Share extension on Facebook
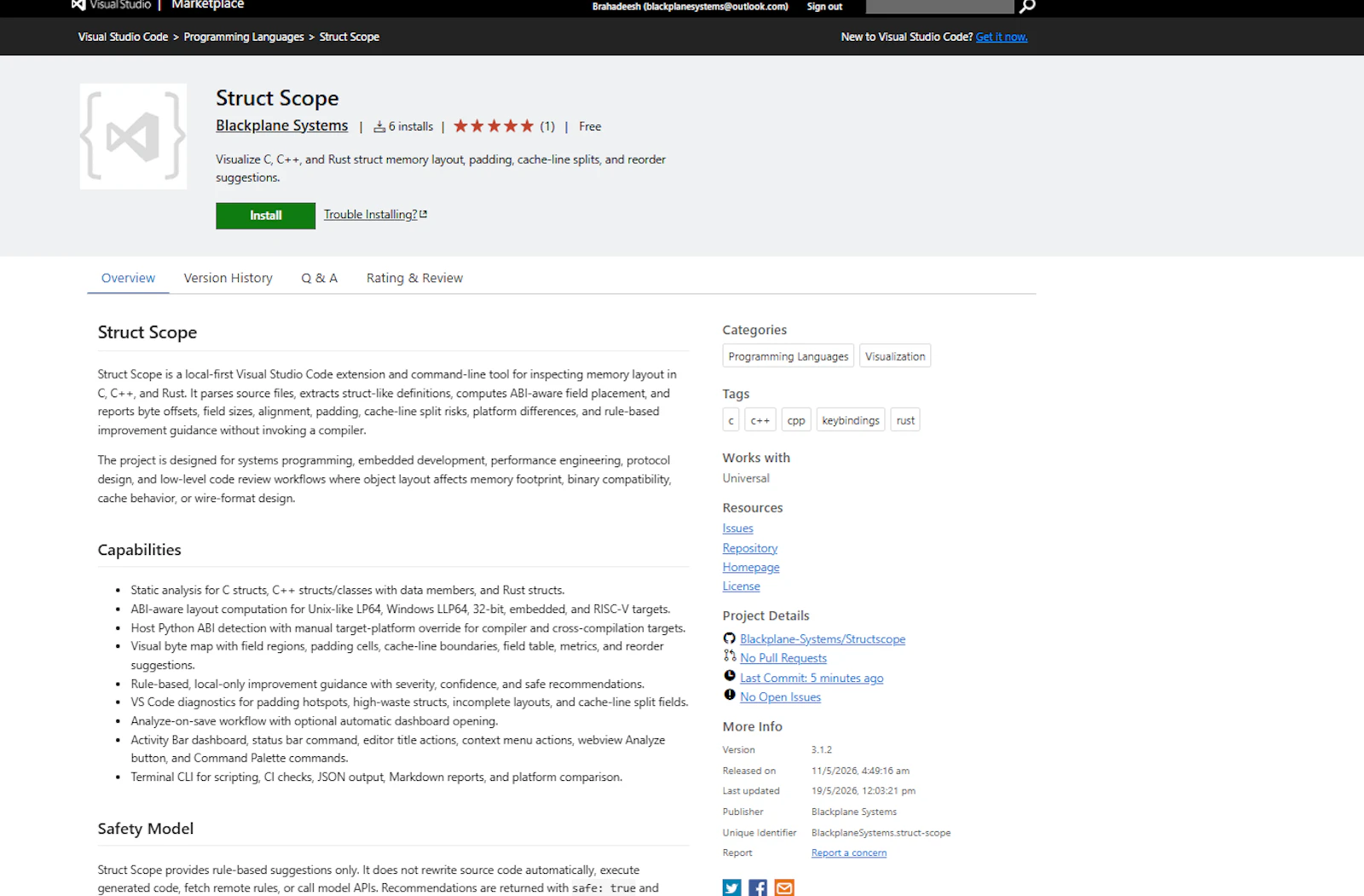Viewport: 1364px width, 896px height. coord(758,887)
